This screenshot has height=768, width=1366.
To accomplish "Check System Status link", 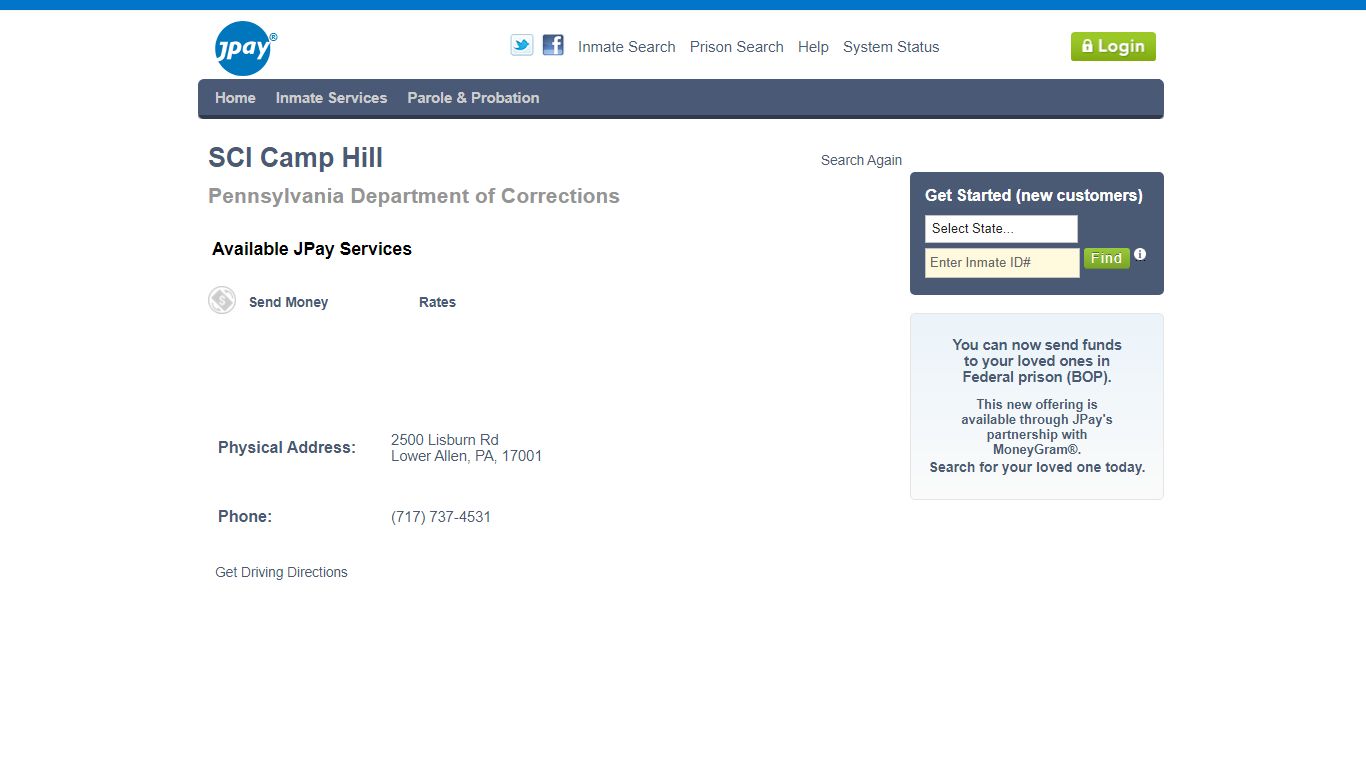I will (891, 47).
